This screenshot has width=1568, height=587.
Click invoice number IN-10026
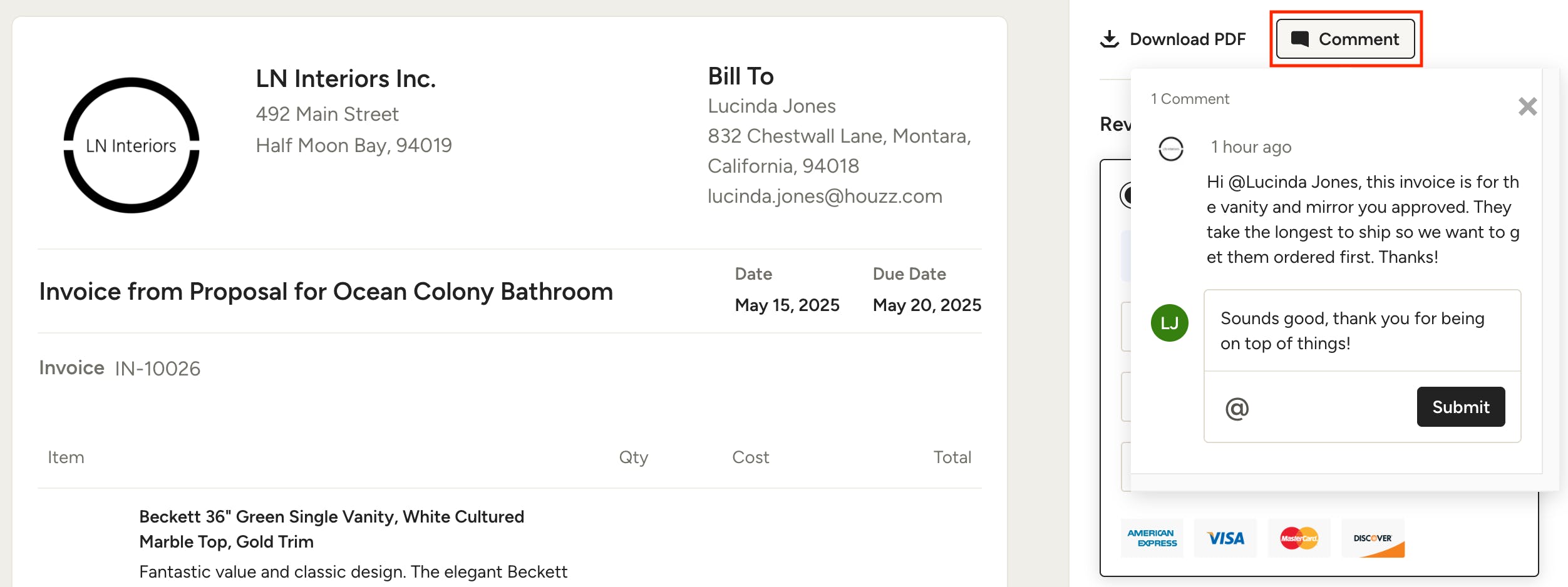(158, 369)
